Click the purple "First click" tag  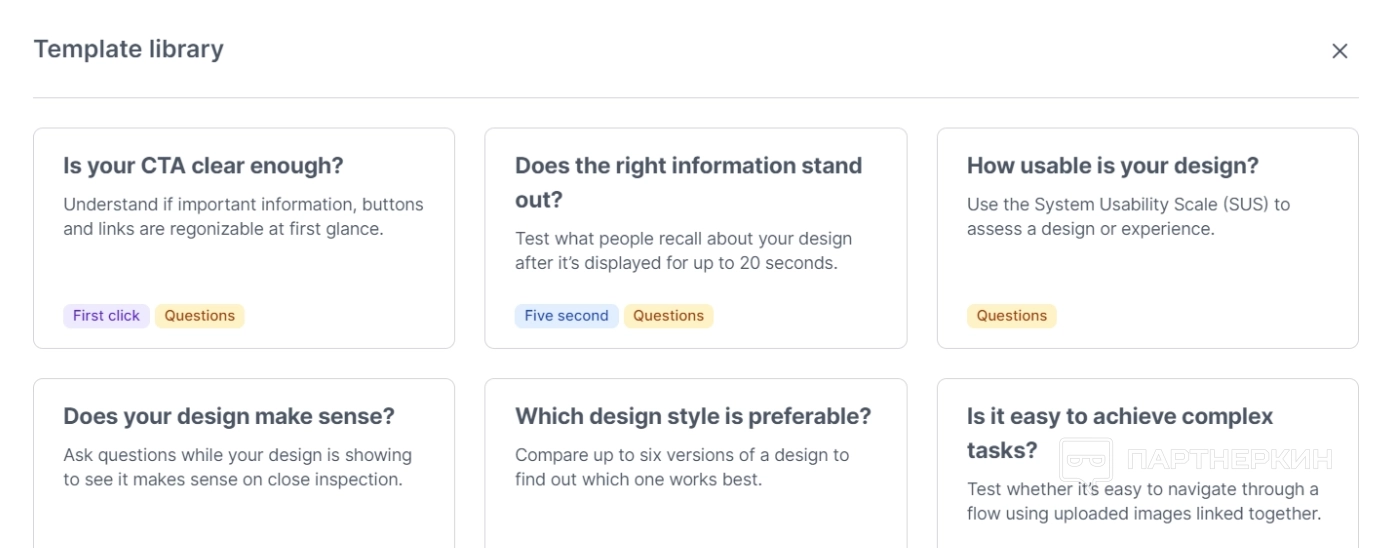[x=106, y=316]
